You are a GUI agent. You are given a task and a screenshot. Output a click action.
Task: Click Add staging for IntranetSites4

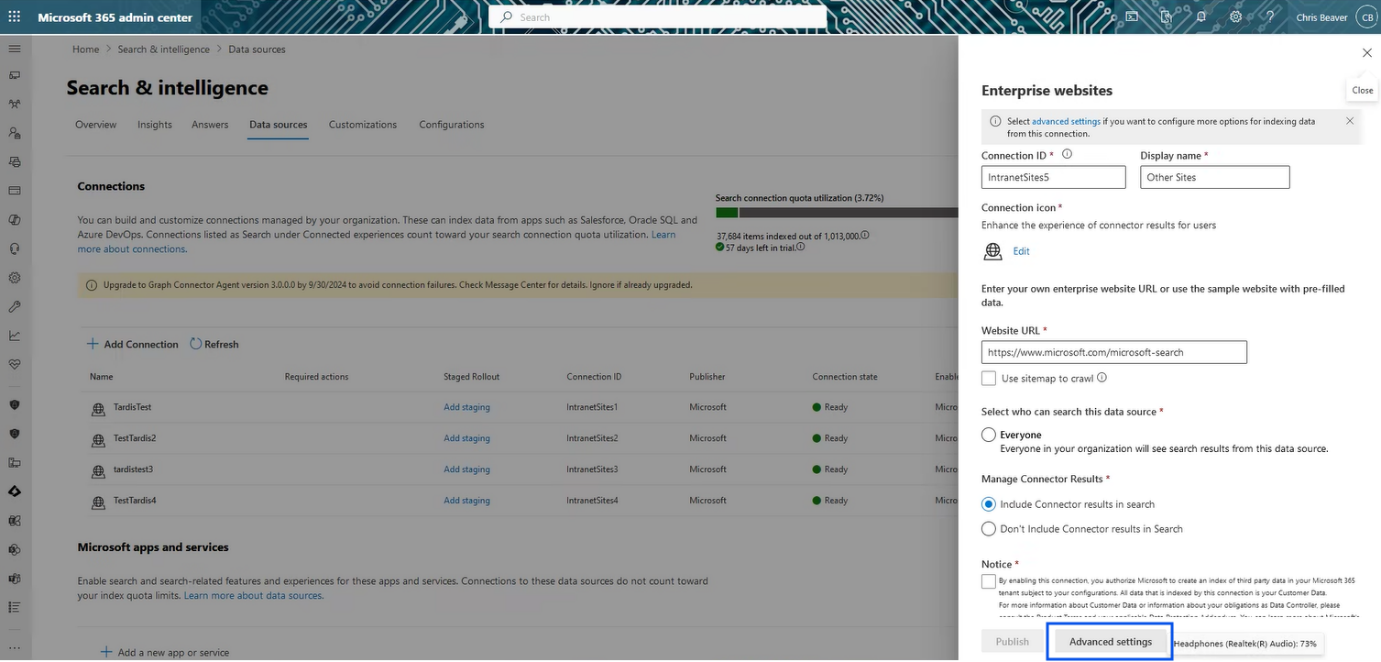(x=467, y=501)
